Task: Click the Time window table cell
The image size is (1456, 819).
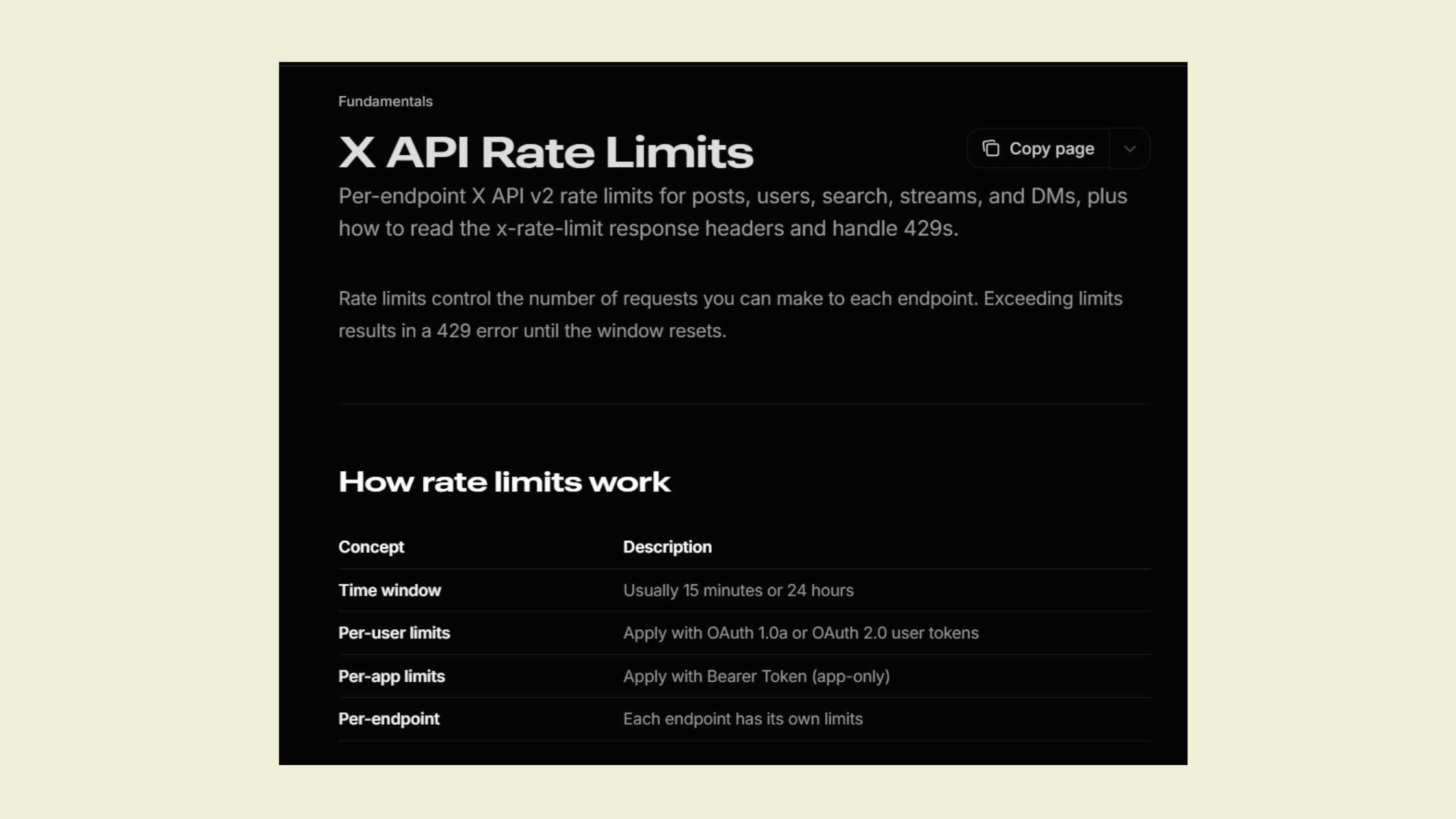Action: [x=390, y=590]
